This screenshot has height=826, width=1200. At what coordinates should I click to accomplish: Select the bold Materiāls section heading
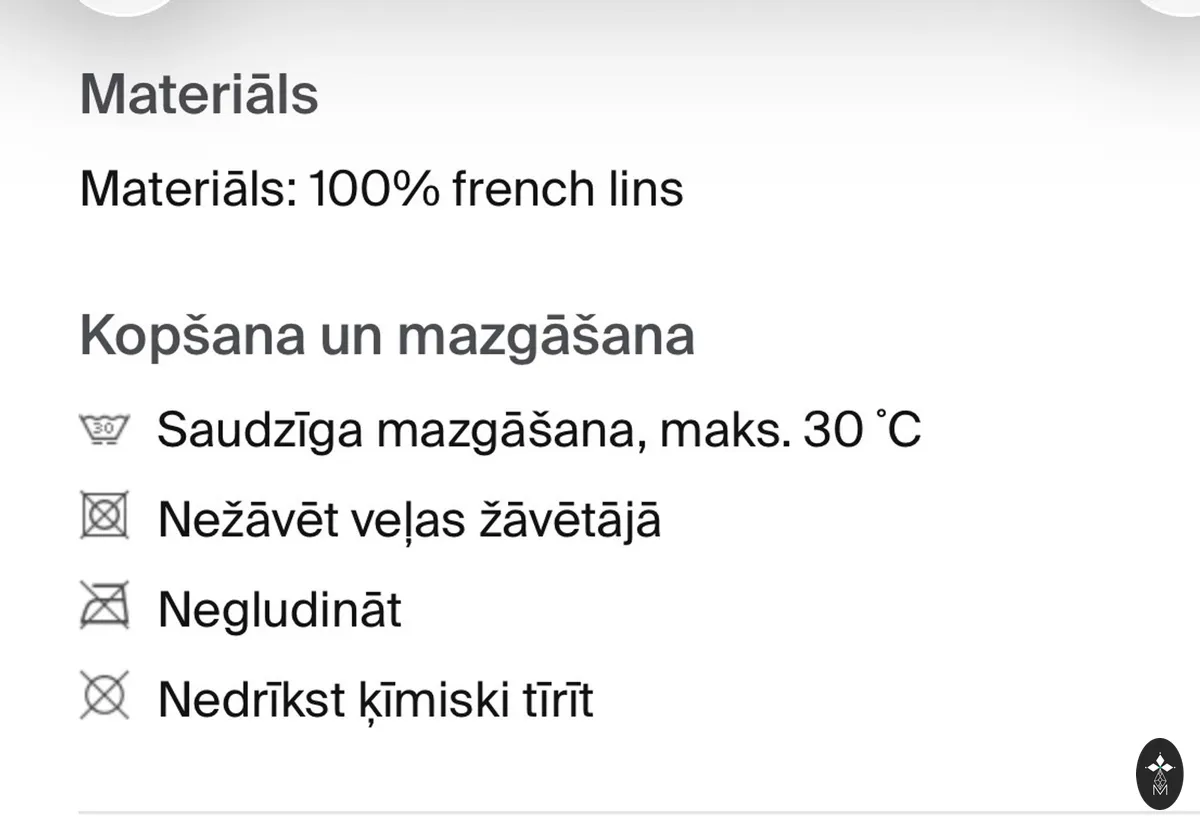coord(199,94)
